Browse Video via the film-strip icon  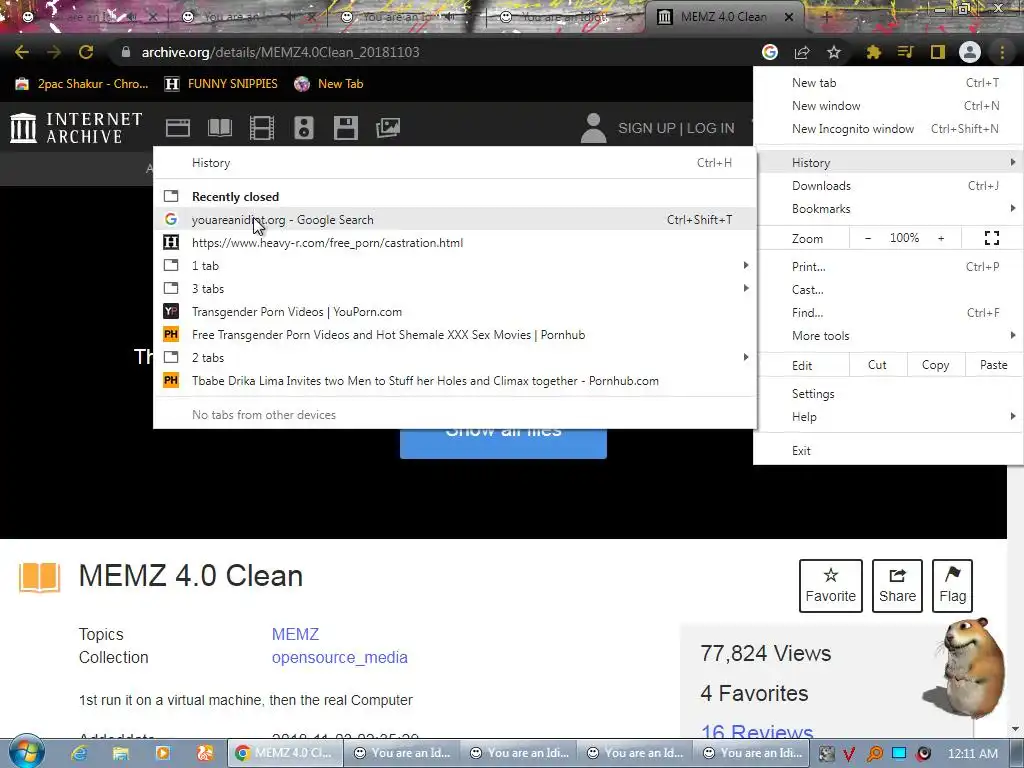coord(262,127)
